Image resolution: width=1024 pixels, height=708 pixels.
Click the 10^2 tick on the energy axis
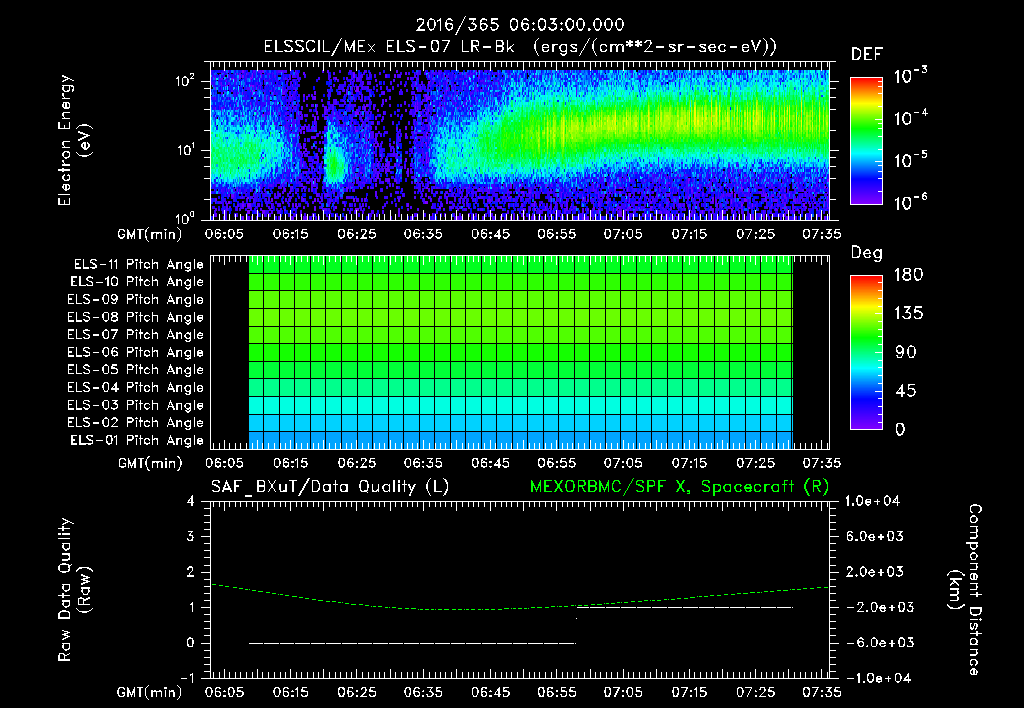[185, 81]
